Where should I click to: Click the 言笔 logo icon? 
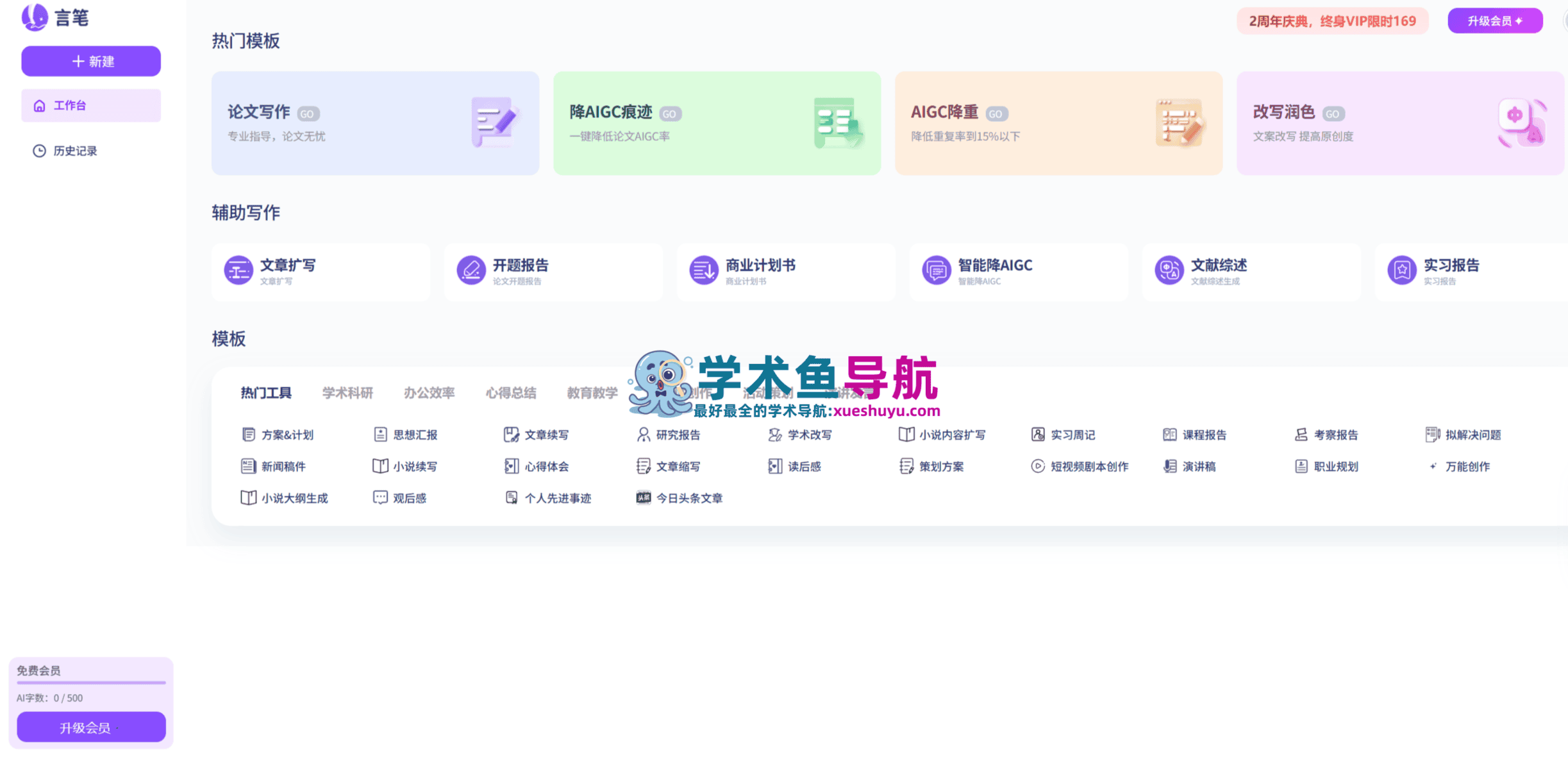coord(35,17)
